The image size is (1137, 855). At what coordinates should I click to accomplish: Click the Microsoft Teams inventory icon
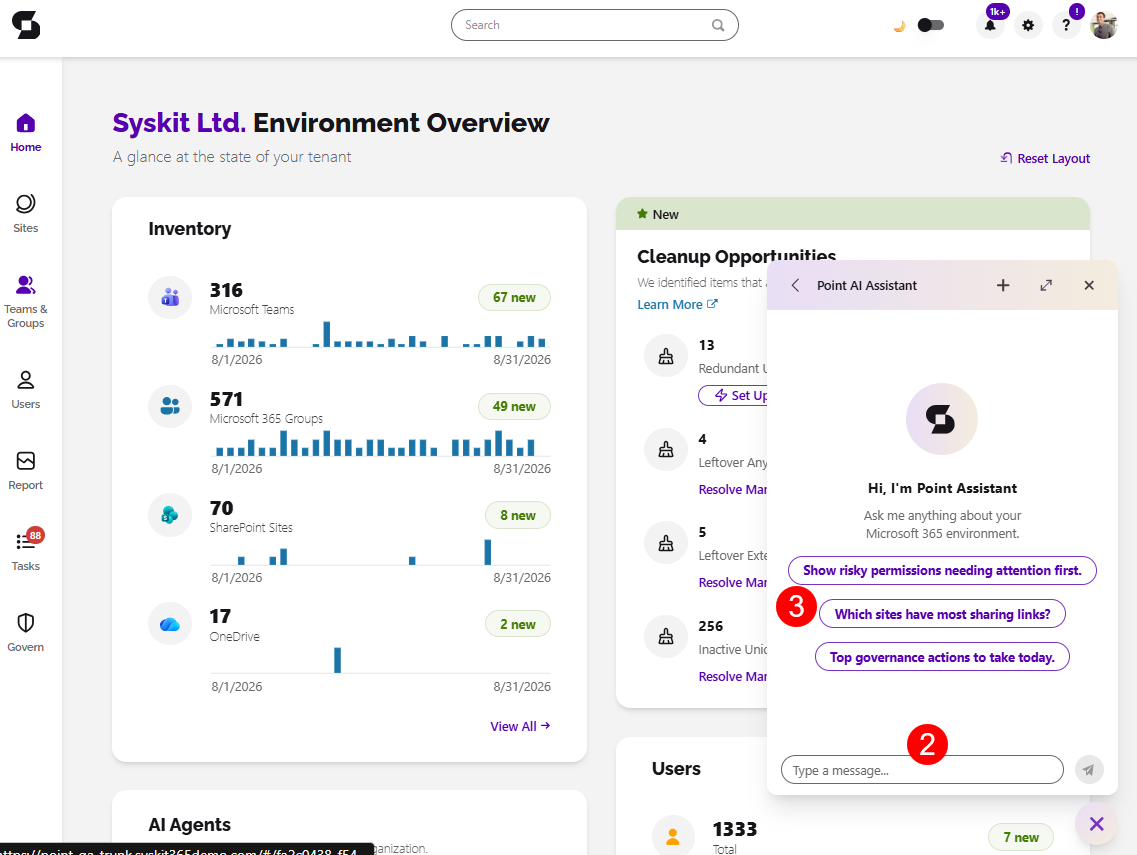click(x=170, y=297)
